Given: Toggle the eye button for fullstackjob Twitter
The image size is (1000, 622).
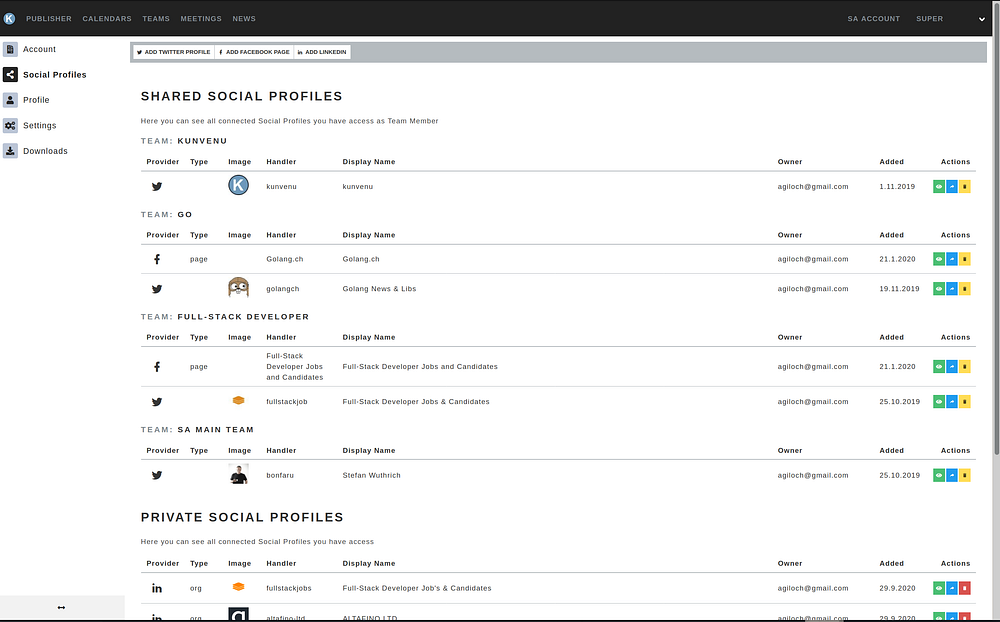Looking at the screenshot, I should (939, 402).
